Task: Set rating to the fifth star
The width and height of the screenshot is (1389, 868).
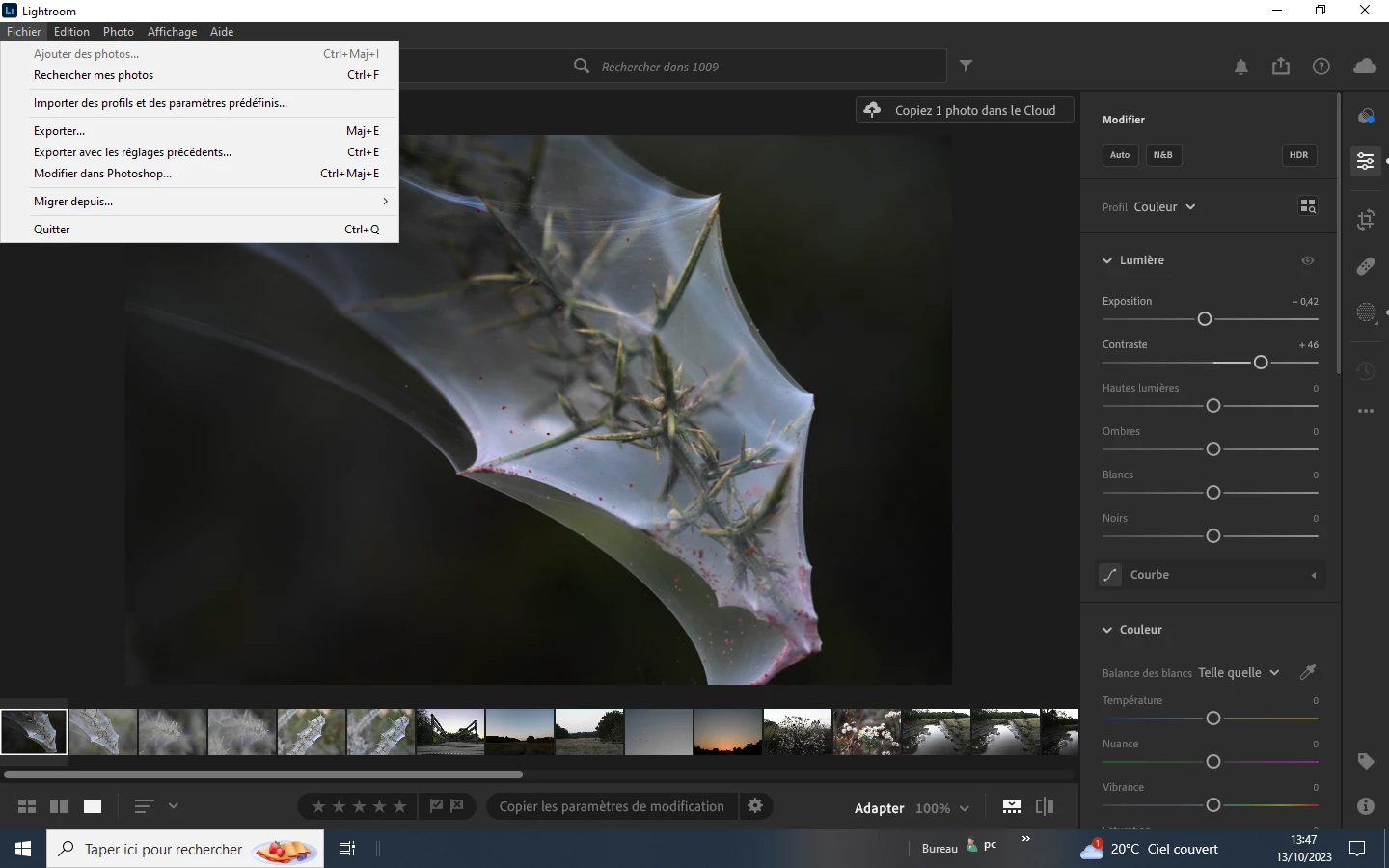Action: point(399,806)
